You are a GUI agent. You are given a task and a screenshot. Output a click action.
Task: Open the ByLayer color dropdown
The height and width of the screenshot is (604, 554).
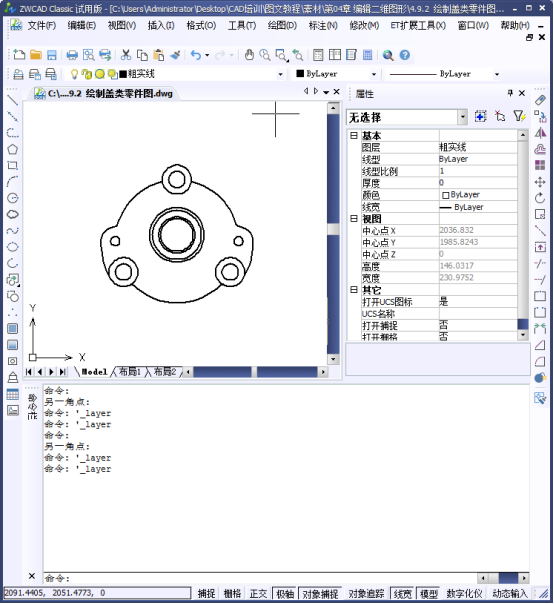pyautogui.click(x=374, y=74)
